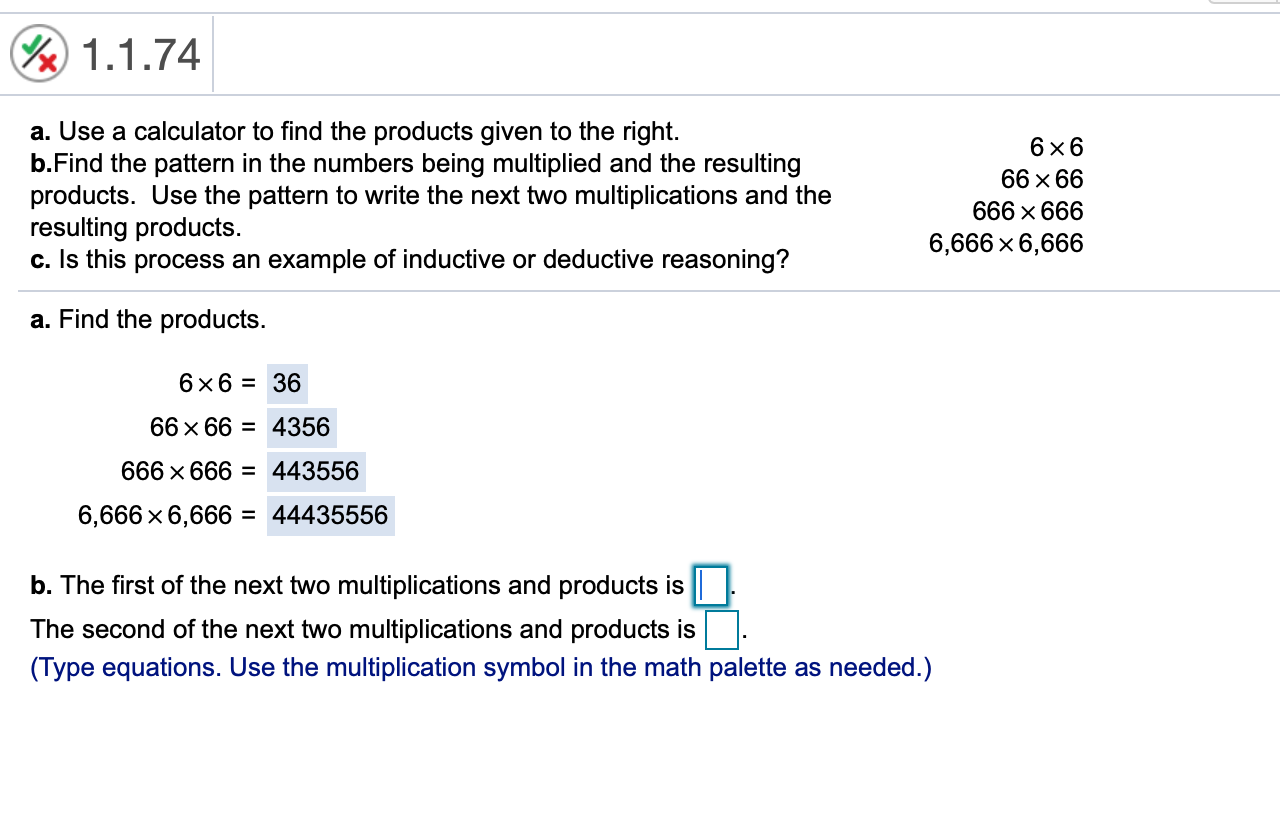Click the empty second multiplication answer box
The width and height of the screenshot is (1280, 830).
point(722,629)
